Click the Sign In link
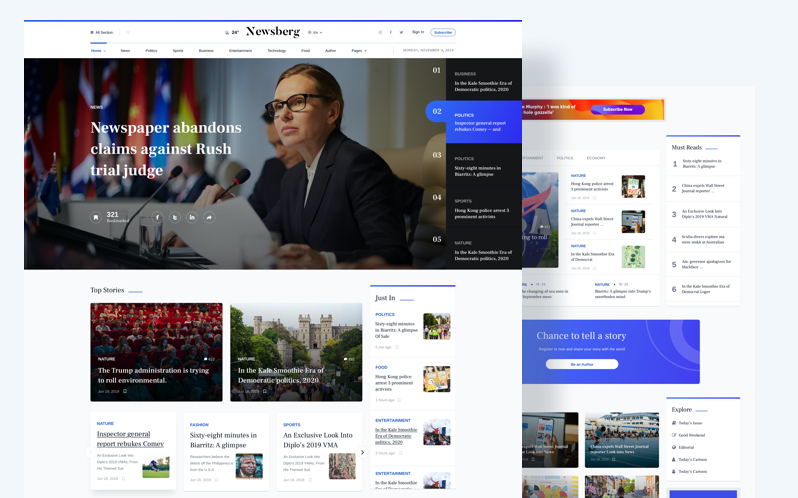 tap(418, 32)
